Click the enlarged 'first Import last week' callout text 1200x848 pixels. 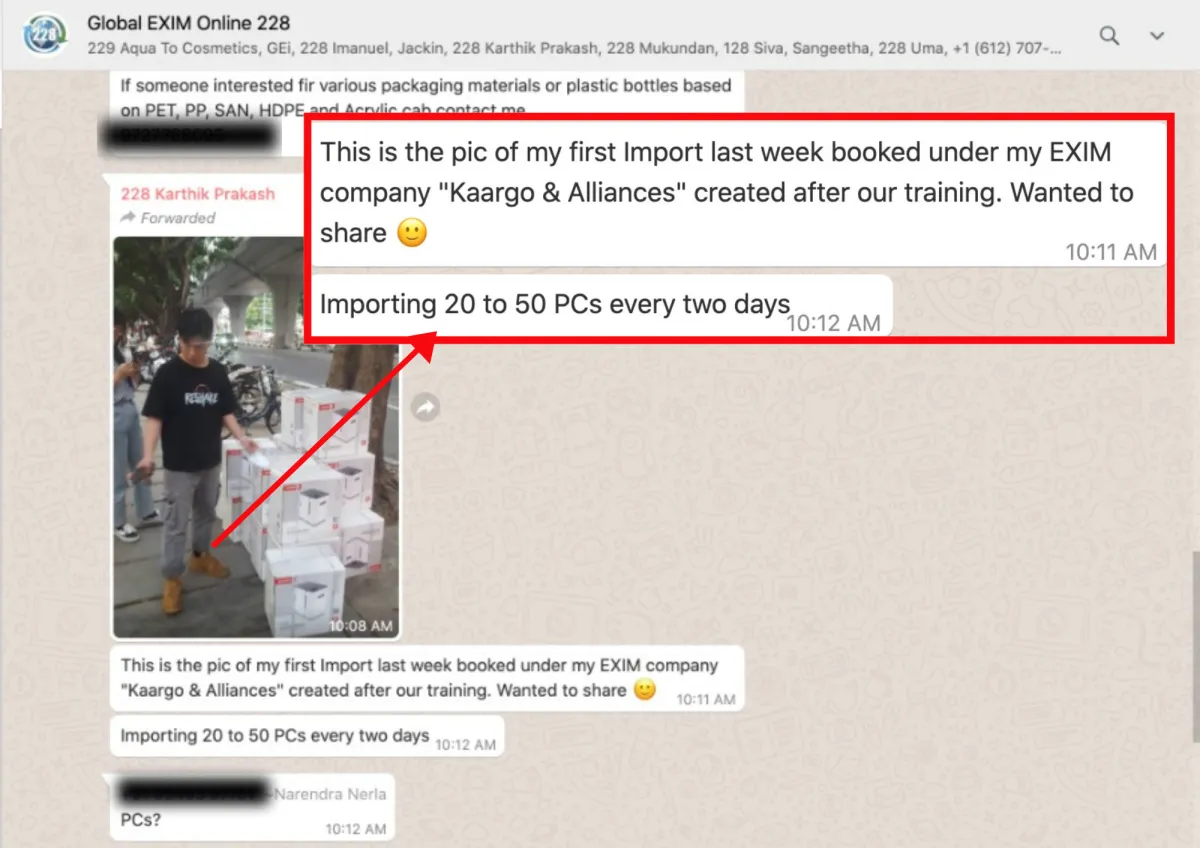tap(737, 193)
